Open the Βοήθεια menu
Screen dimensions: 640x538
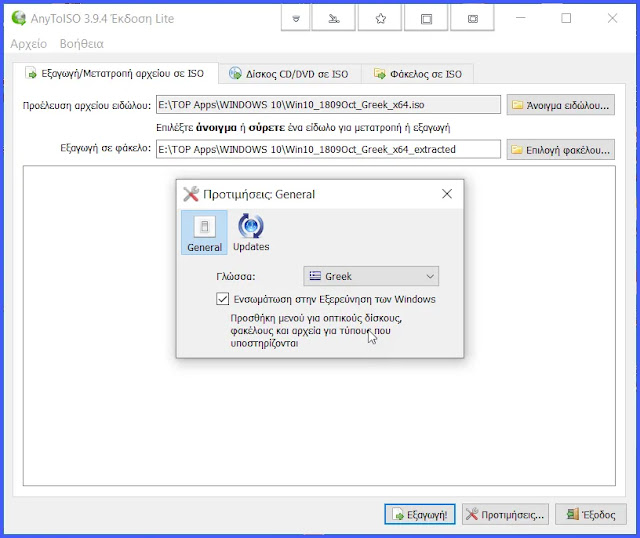(82, 44)
